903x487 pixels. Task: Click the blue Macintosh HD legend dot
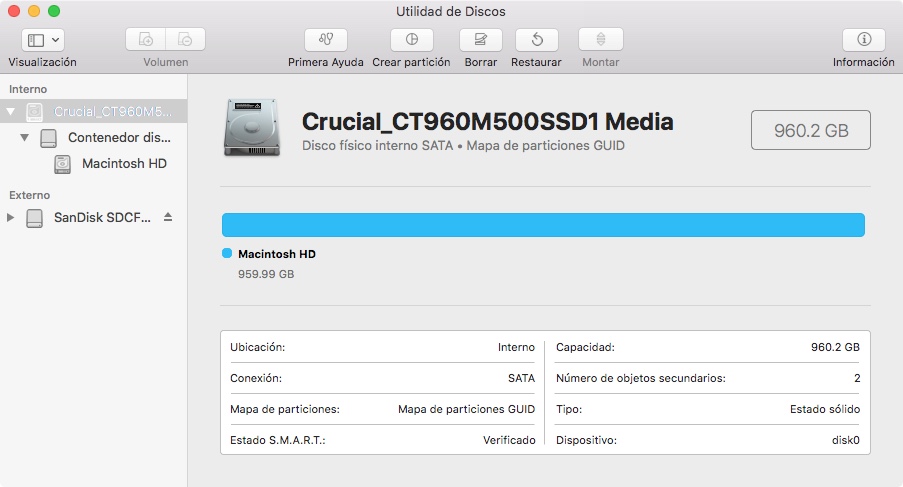(227, 253)
